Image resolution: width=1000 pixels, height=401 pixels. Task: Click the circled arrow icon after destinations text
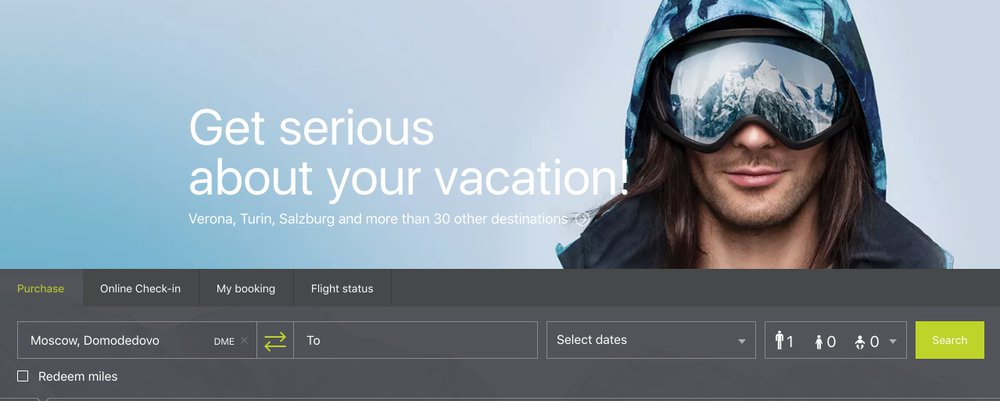(x=581, y=219)
